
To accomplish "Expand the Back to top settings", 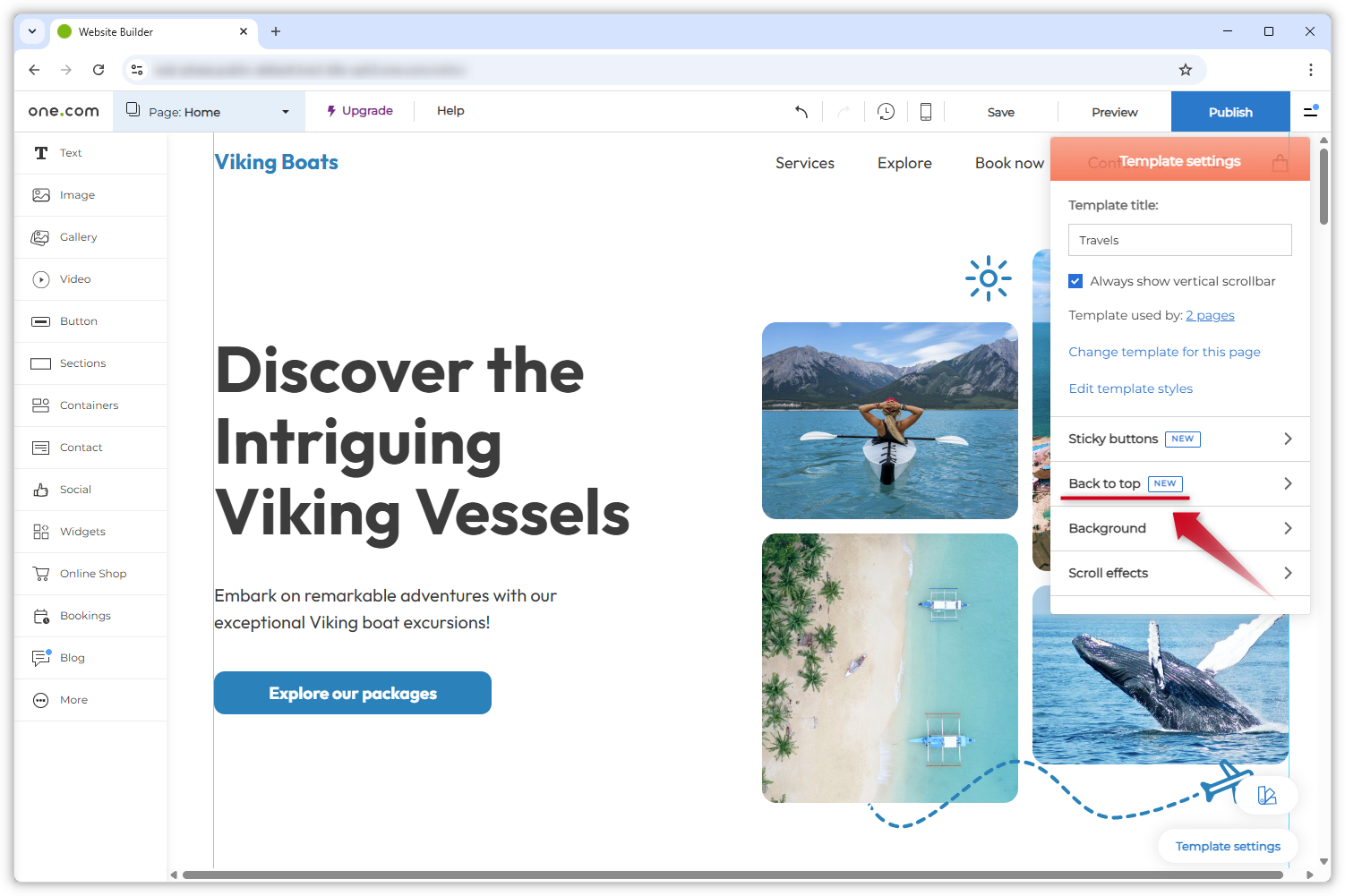I will tap(1179, 483).
